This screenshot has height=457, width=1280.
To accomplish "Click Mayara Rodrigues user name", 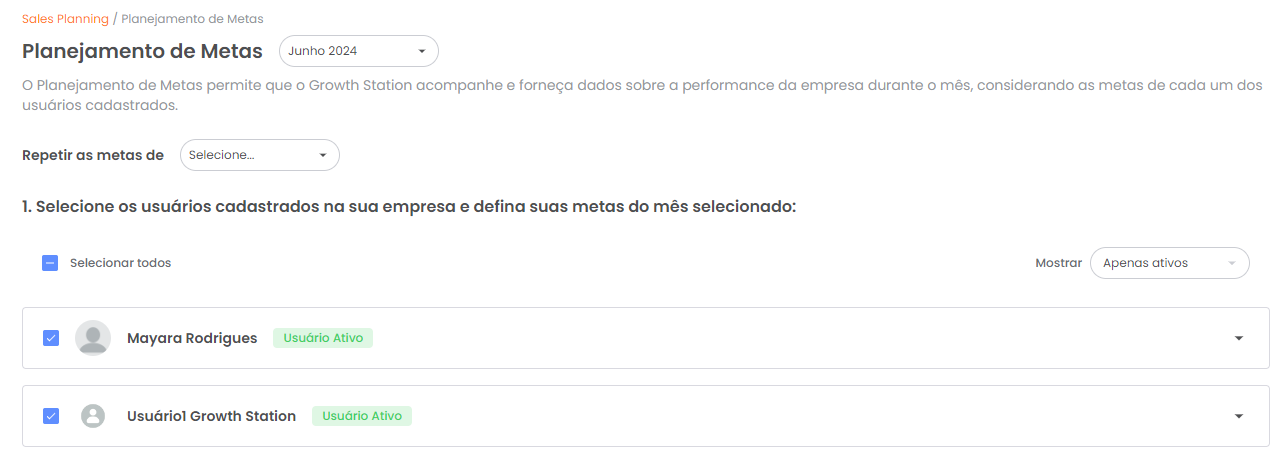I will (192, 338).
